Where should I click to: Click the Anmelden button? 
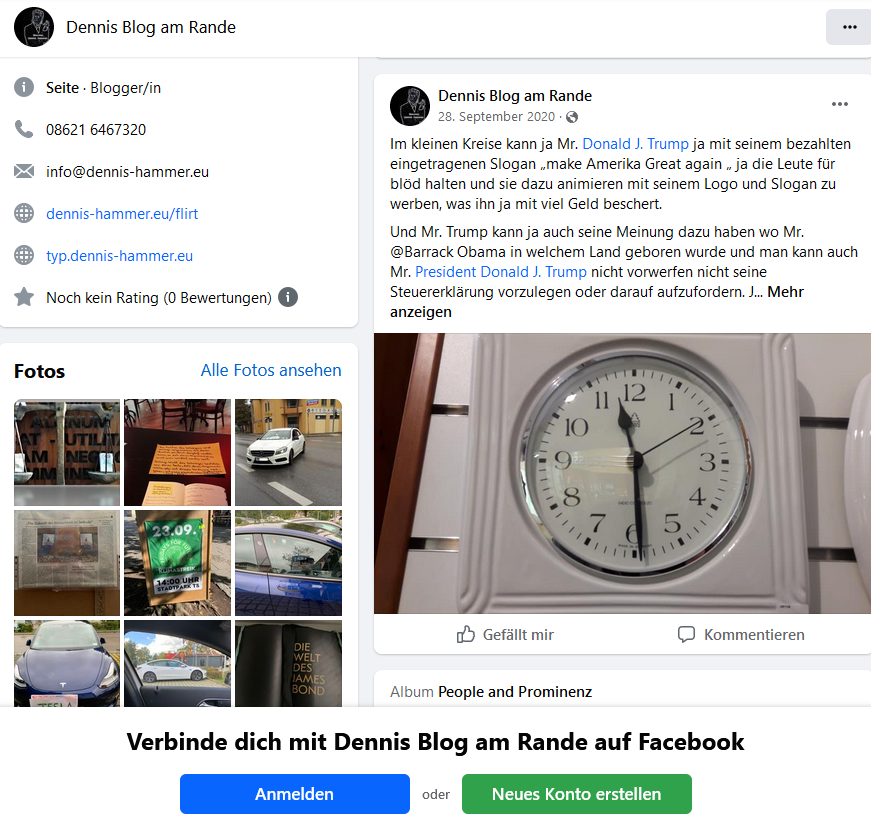(294, 794)
